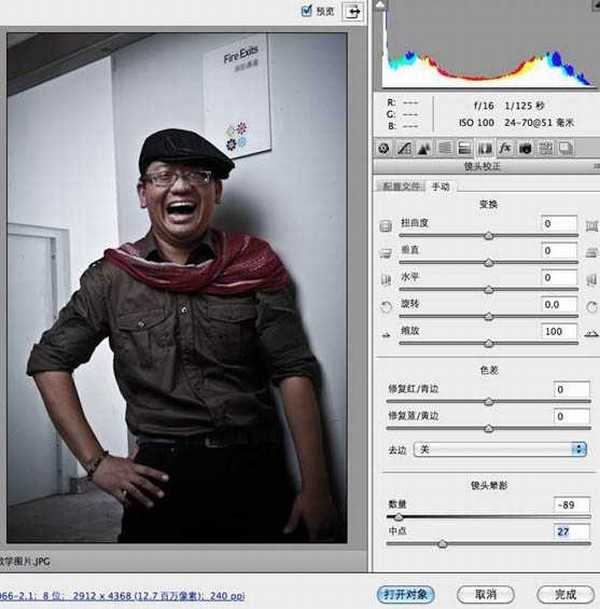Click the 完成 done button
This screenshot has height=609, width=600.
click(565, 594)
